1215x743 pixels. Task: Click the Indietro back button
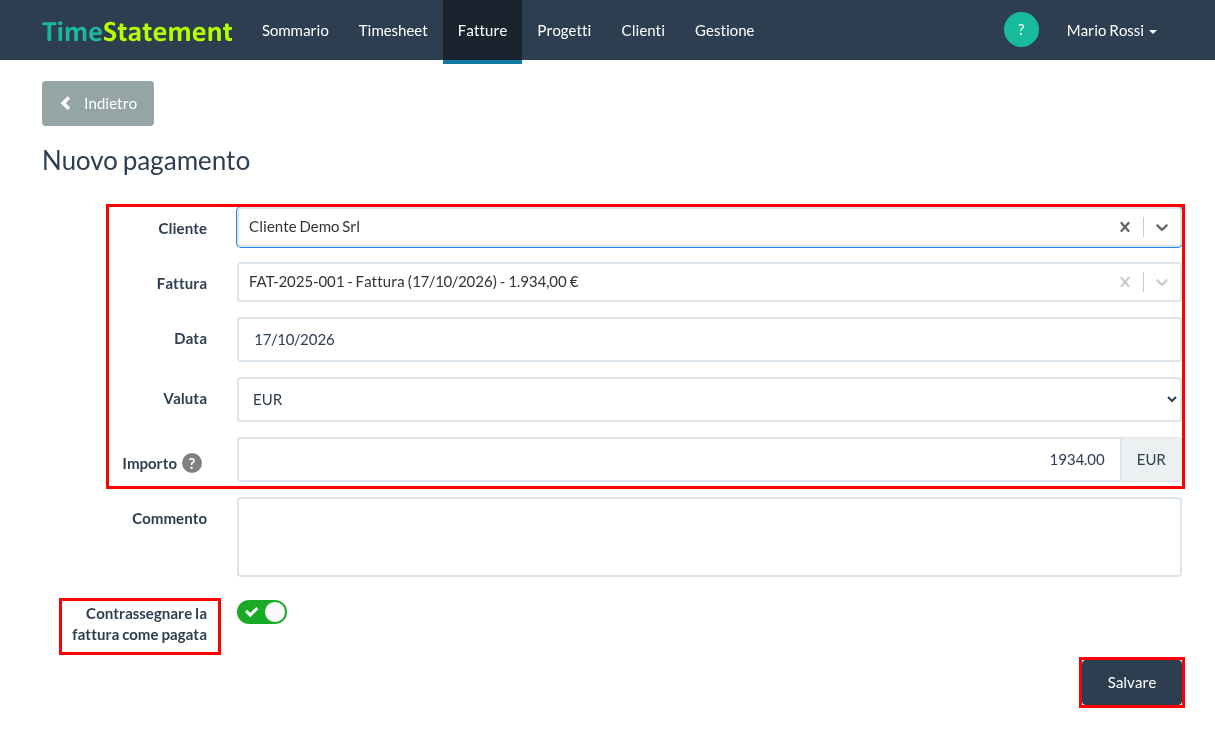tap(98, 103)
